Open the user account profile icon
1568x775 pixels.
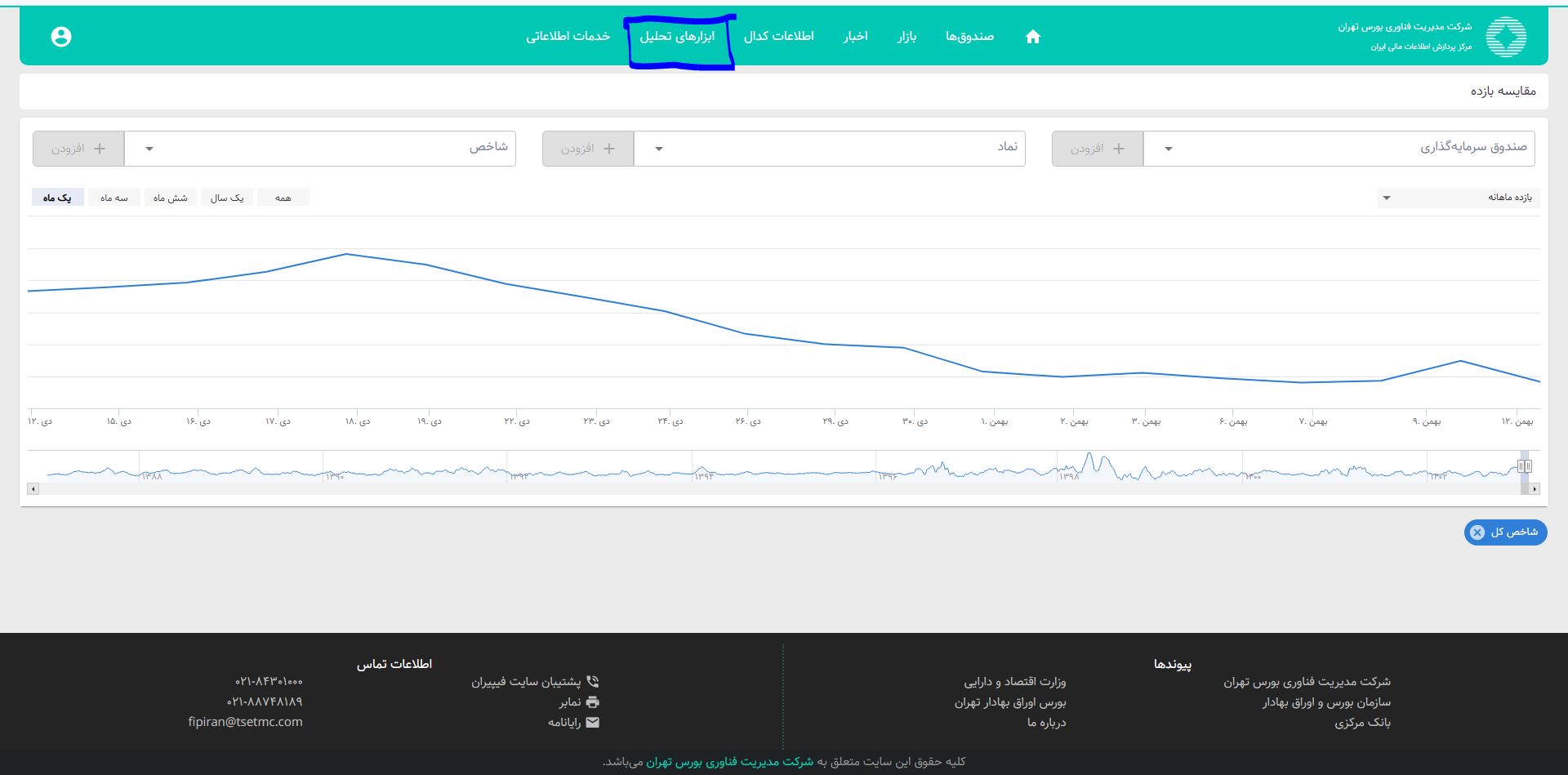[x=61, y=37]
